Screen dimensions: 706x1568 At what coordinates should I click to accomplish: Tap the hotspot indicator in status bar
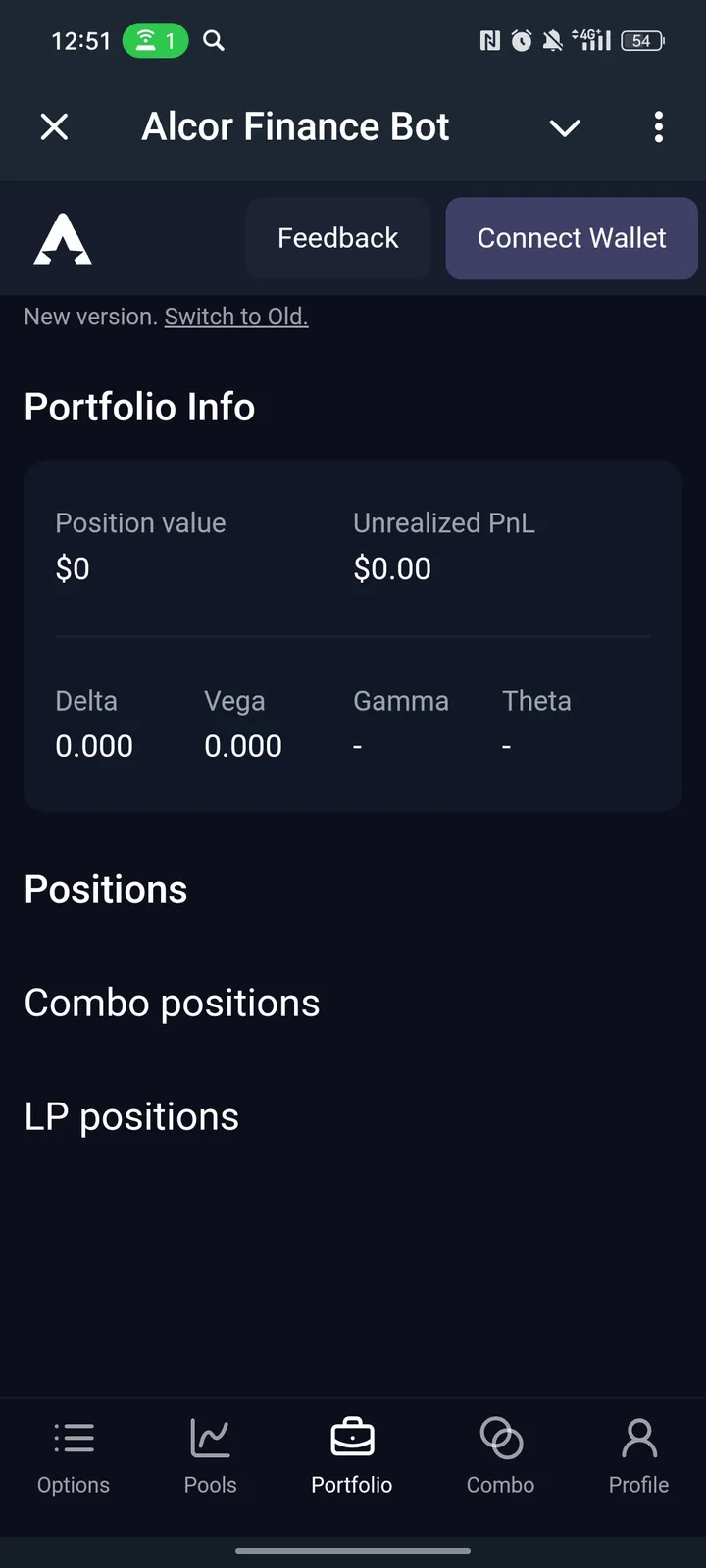pyautogui.click(x=155, y=41)
